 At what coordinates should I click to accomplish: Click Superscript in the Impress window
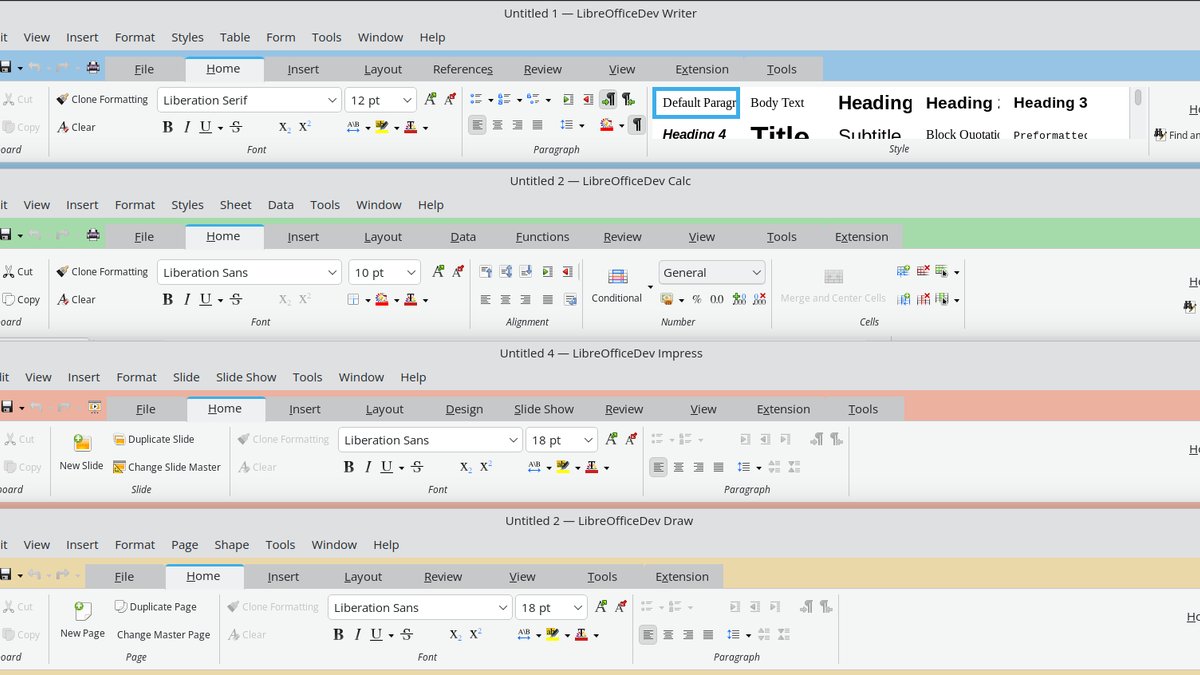(486, 467)
